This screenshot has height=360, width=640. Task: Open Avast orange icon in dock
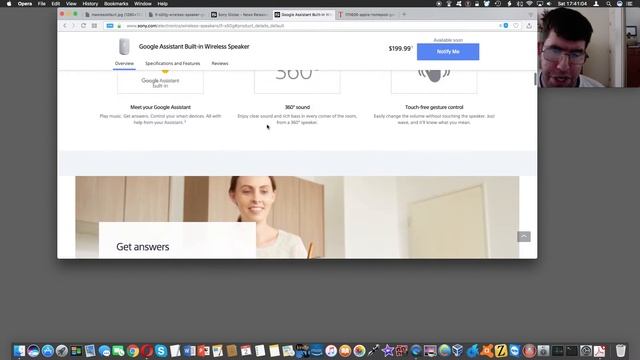(487, 351)
